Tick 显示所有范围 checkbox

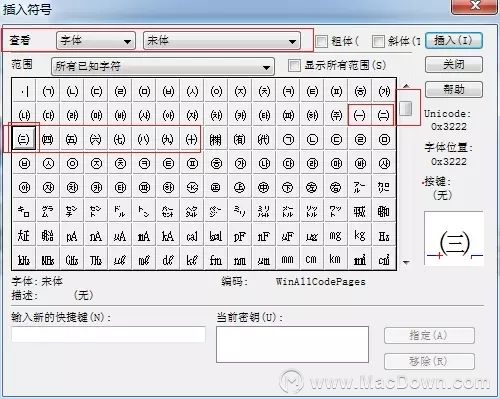(294, 65)
